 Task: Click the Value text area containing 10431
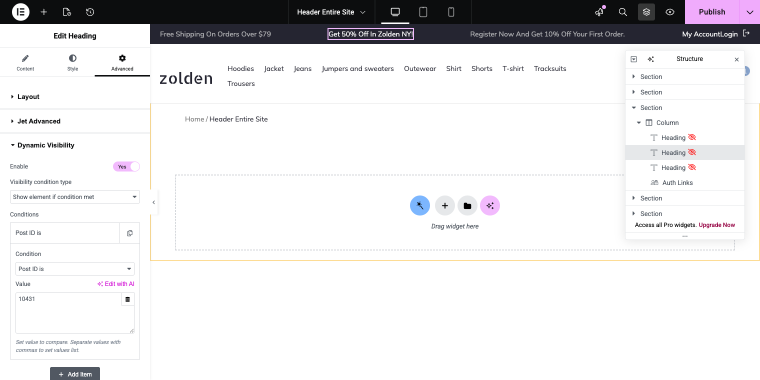tap(75, 313)
